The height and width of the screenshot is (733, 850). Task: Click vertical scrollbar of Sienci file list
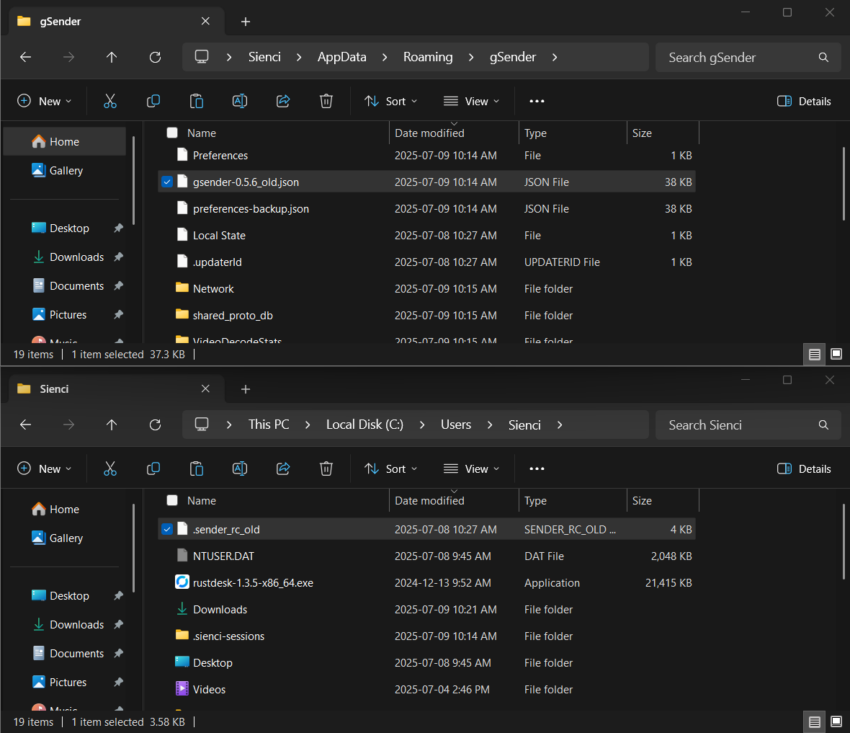click(x=843, y=542)
